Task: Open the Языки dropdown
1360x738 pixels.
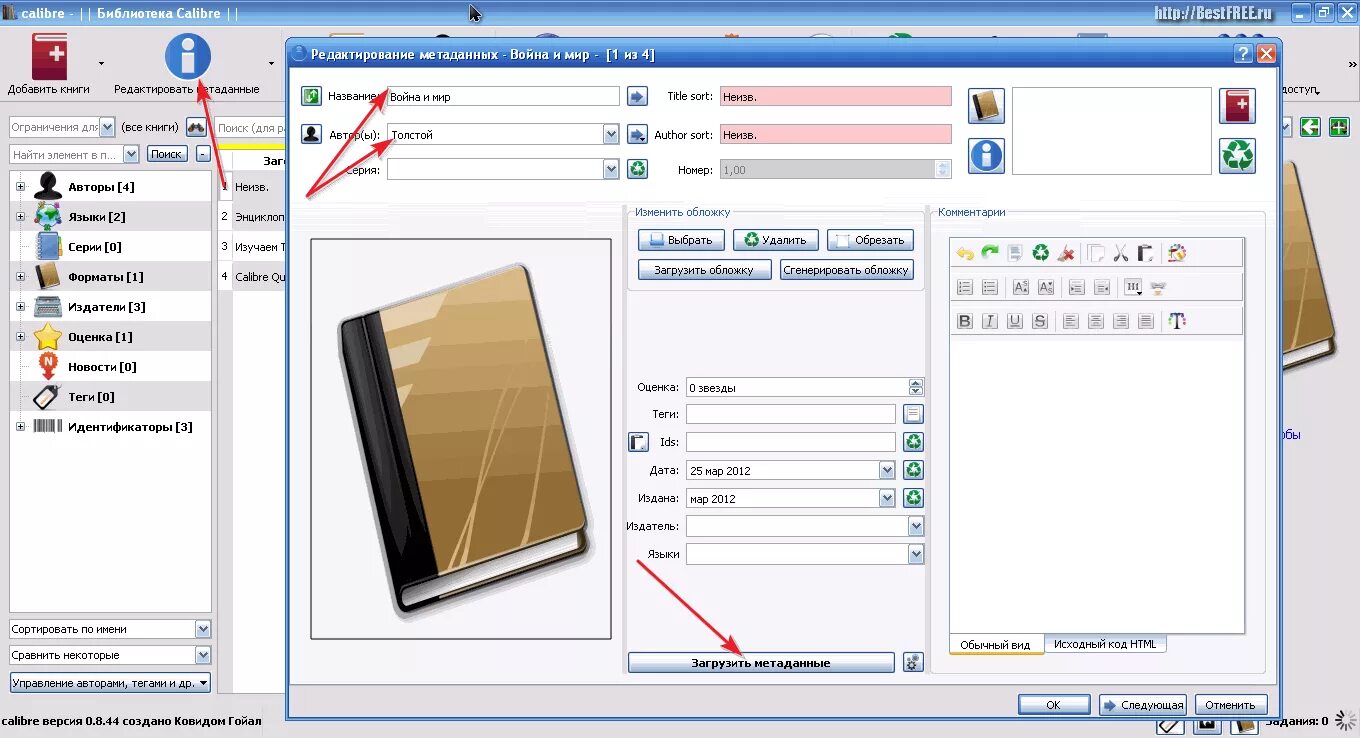Action: (x=915, y=554)
